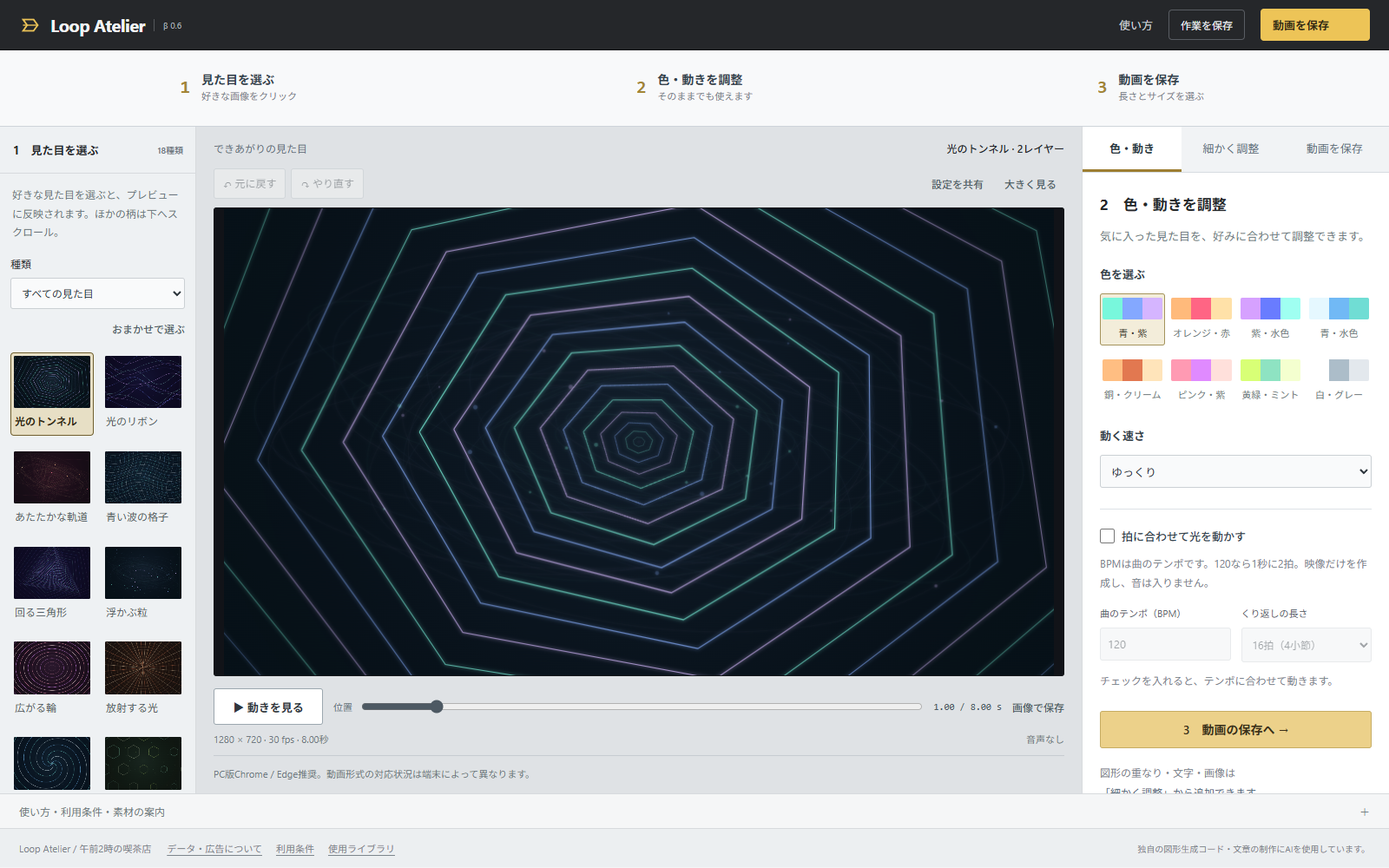Viewport: 1389px width, 868px height.
Task: Expand footer panel with plus icon
Action: coord(1364,812)
